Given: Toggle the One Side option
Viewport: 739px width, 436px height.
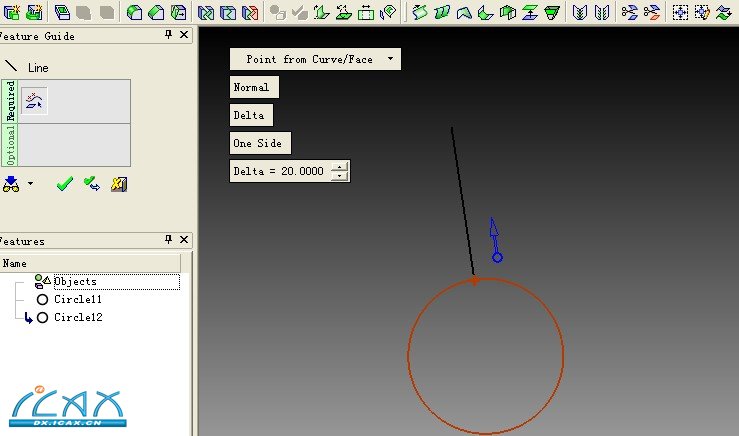Looking at the screenshot, I should pyautogui.click(x=260, y=143).
